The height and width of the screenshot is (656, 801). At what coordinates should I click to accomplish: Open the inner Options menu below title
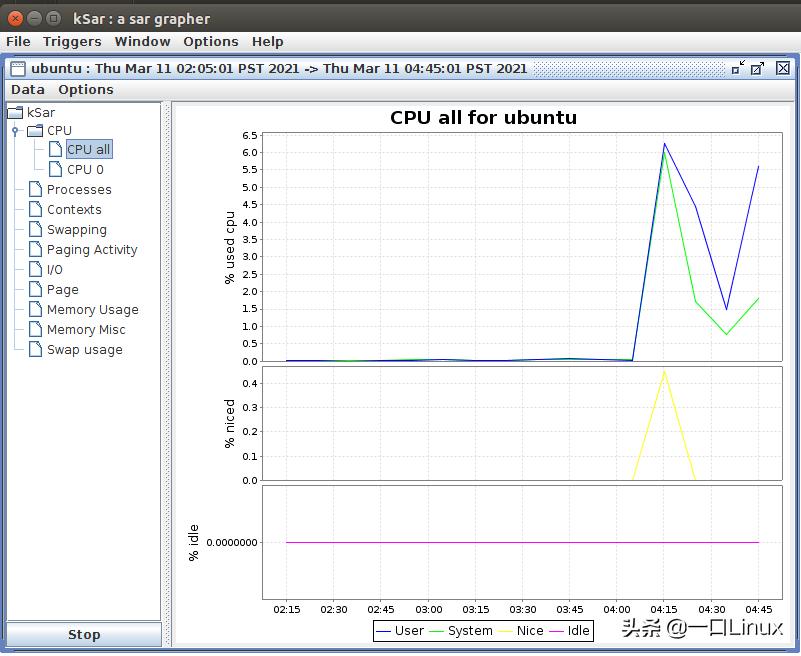click(86, 89)
